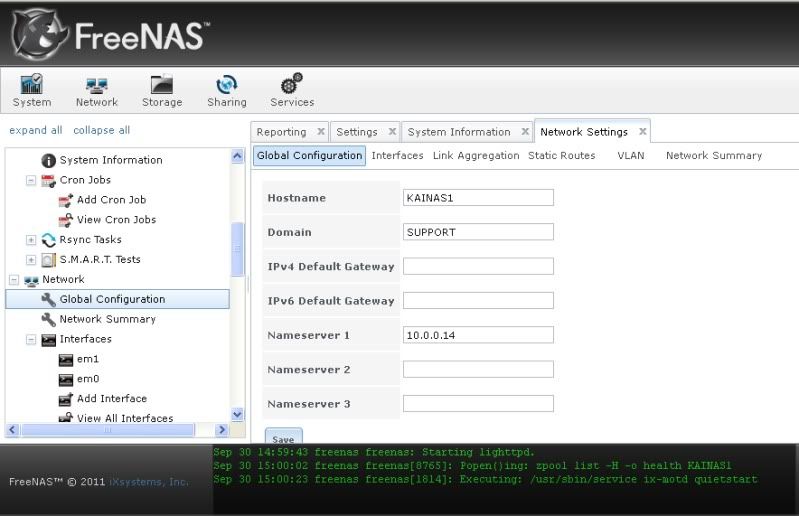The height and width of the screenshot is (516, 799).
Task: Click the Add Cron Job icon
Action: coord(66,200)
